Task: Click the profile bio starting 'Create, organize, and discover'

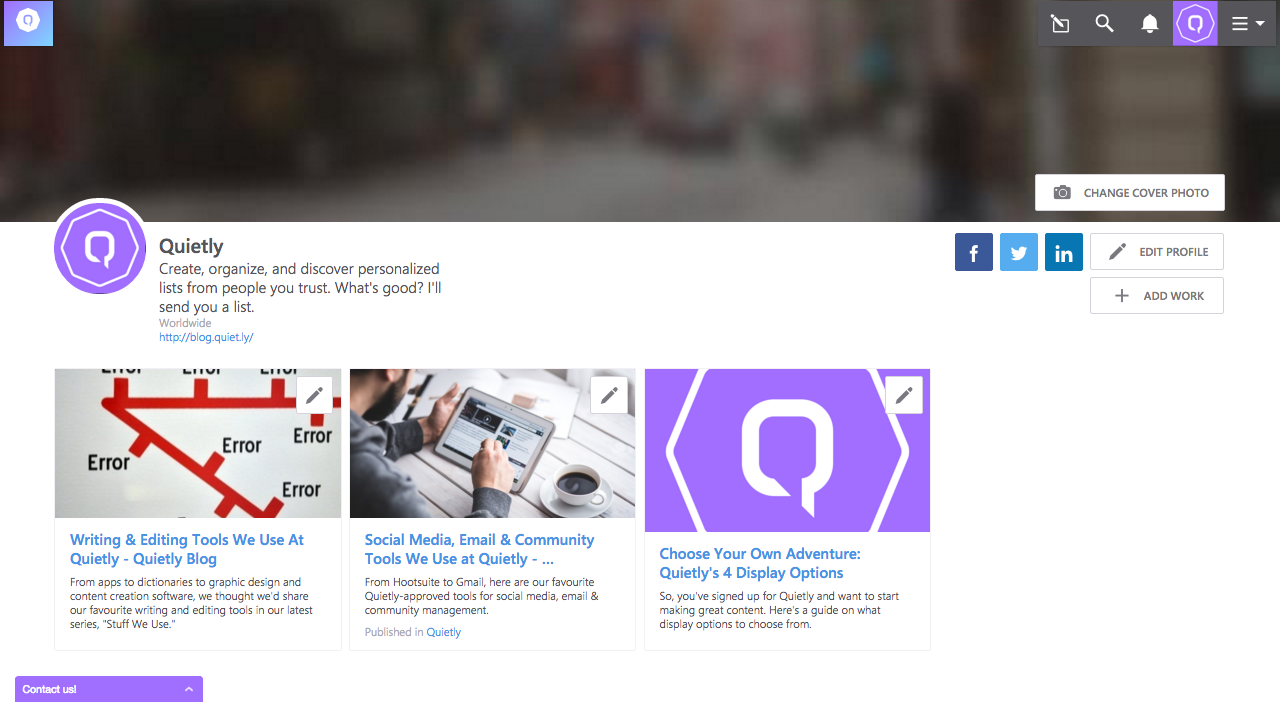Action: coord(300,288)
